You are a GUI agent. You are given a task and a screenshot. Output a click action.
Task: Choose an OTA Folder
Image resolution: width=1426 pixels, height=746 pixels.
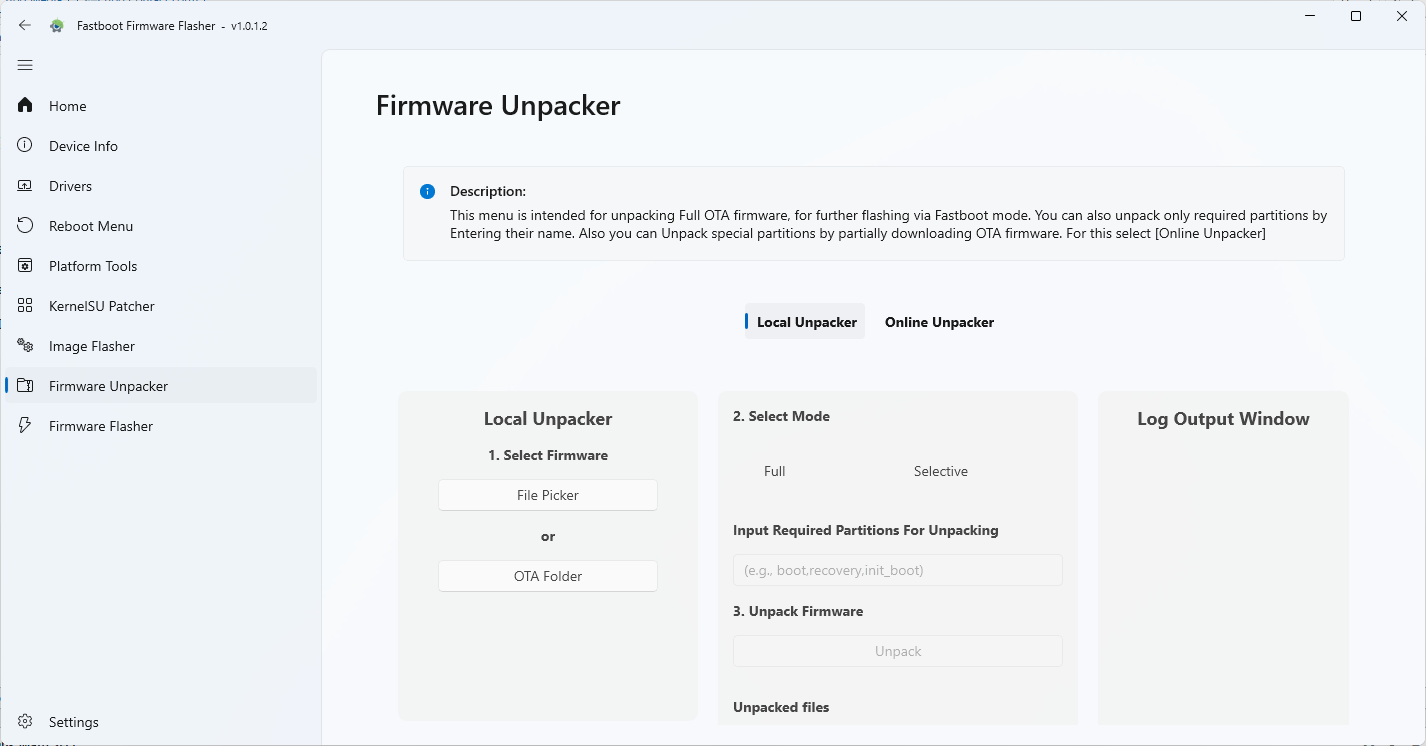click(x=547, y=575)
